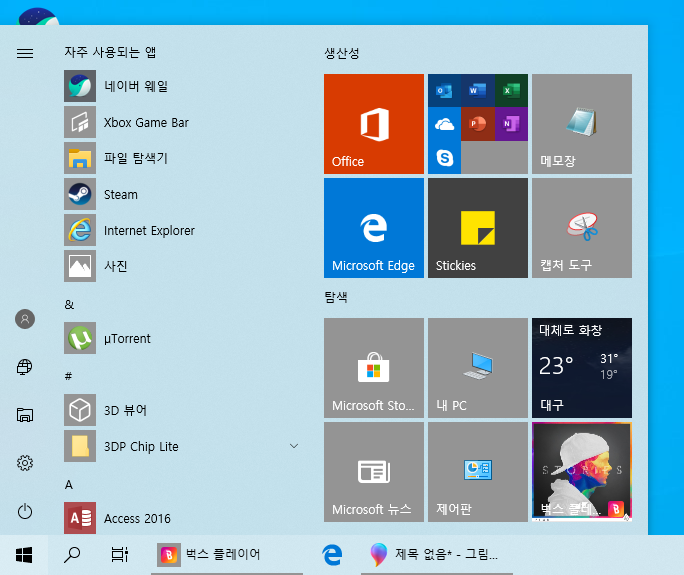The height and width of the screenshot is (575, 684).
Task: Open Internet Explorer from the app list
Action: [181, 230]
